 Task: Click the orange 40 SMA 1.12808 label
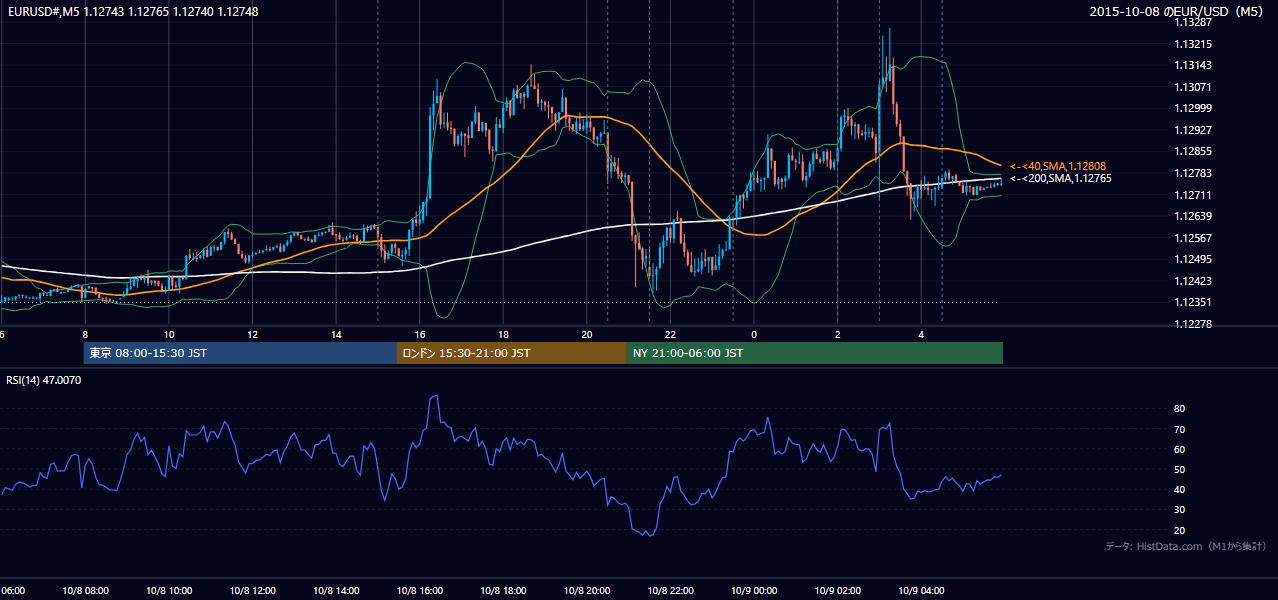pos(1058,166)
